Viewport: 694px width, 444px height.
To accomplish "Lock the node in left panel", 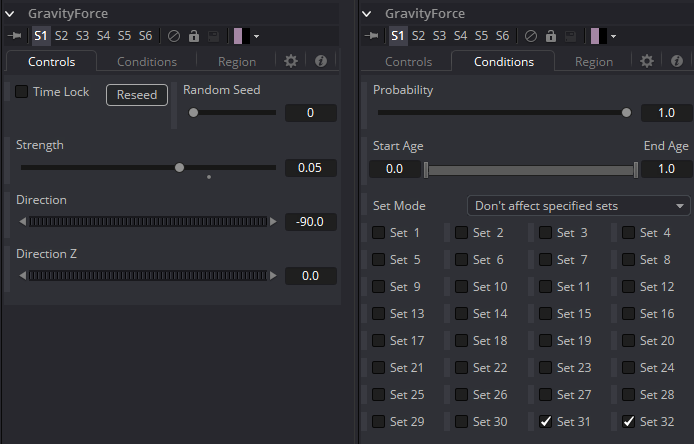I will 194,36.
